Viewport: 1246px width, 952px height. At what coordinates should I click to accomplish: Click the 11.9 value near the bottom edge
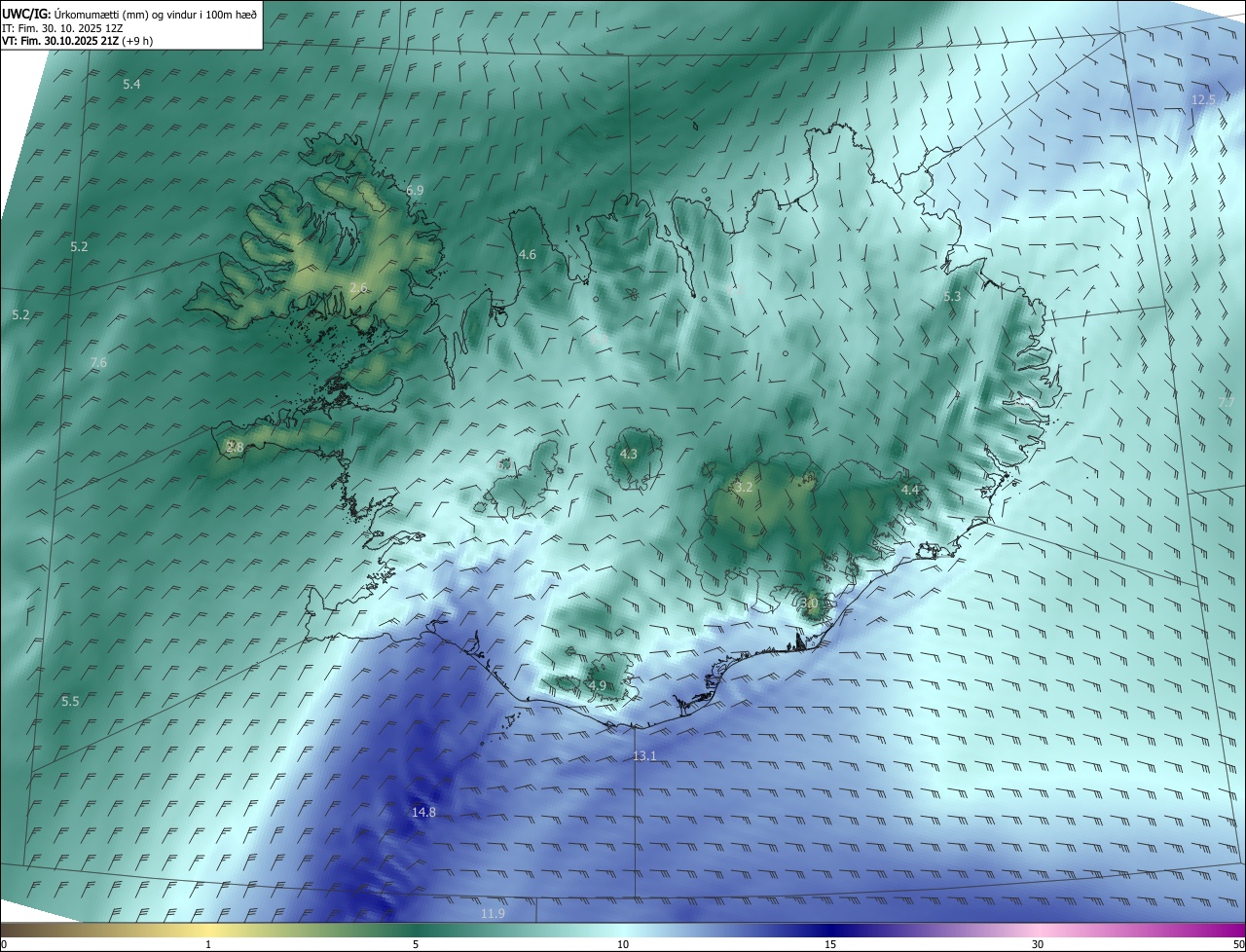[x=493, y=913]
